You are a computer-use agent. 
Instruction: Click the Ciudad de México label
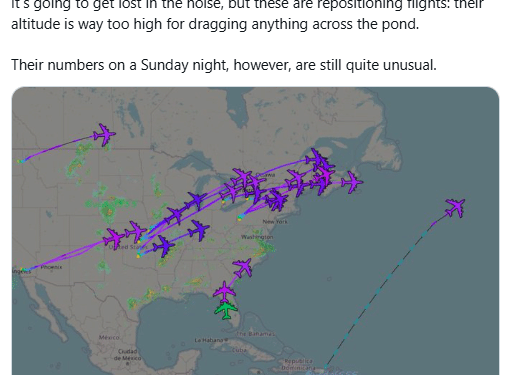[x=127, y=355]
